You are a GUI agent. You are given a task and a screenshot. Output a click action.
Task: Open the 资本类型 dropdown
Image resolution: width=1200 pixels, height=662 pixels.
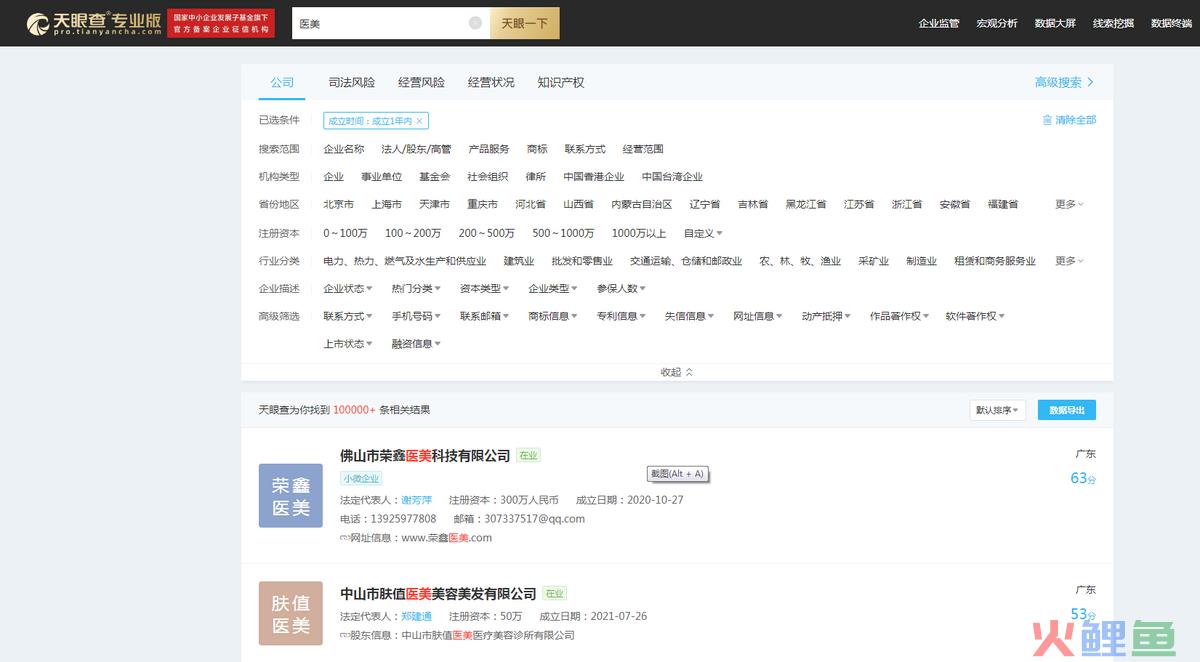(x=484, y=288)
